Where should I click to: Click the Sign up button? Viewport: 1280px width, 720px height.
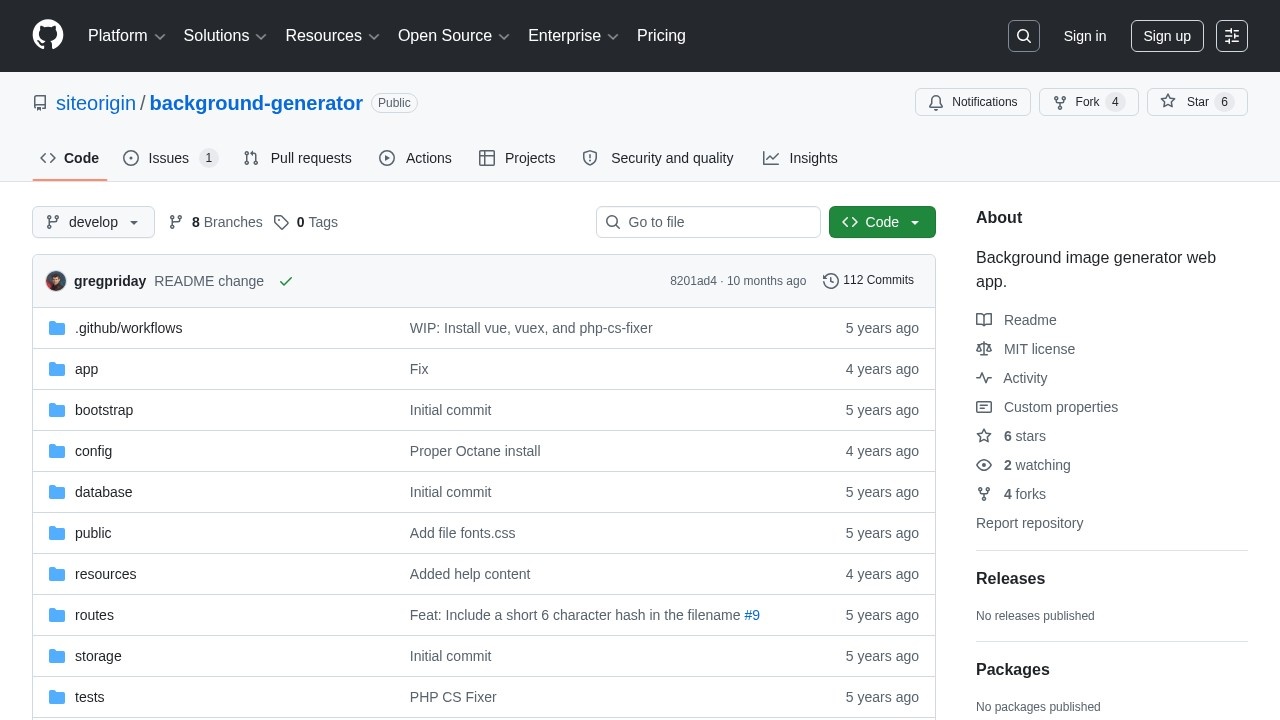pos(1167,36)
